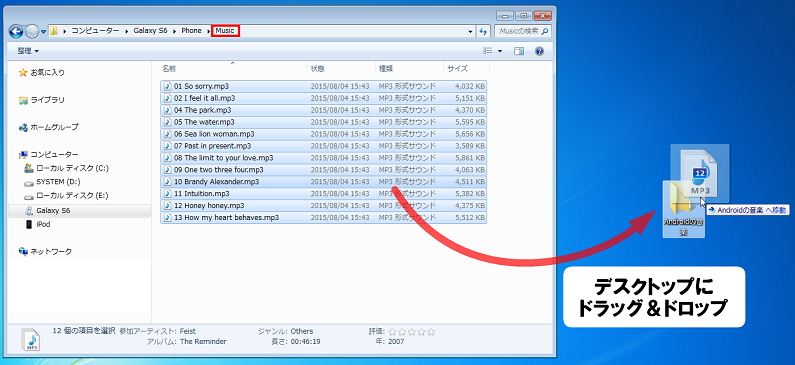
Task: Click the Forward navigation arrow
Action: 31,31
